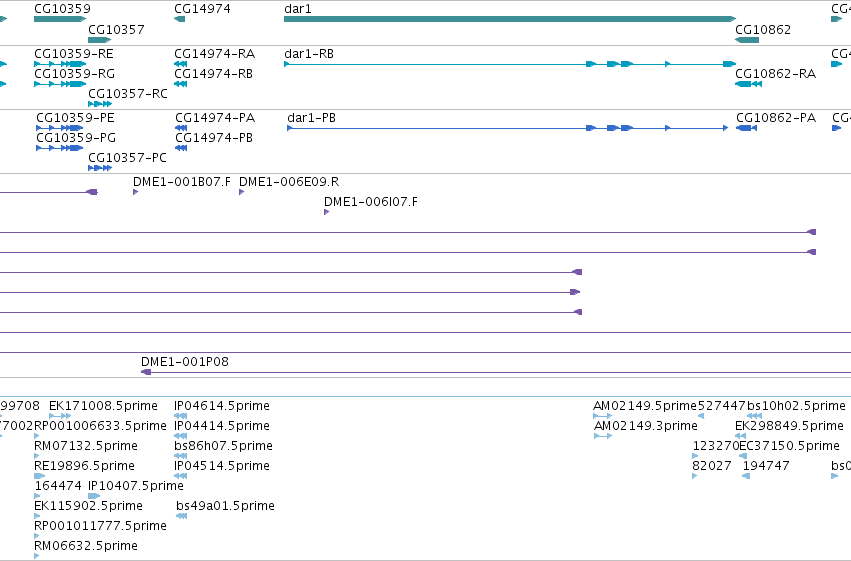This screenshot has width=851, height=561.
Task: Select EST label IP04614.5prime
Action: click(221, 406)
